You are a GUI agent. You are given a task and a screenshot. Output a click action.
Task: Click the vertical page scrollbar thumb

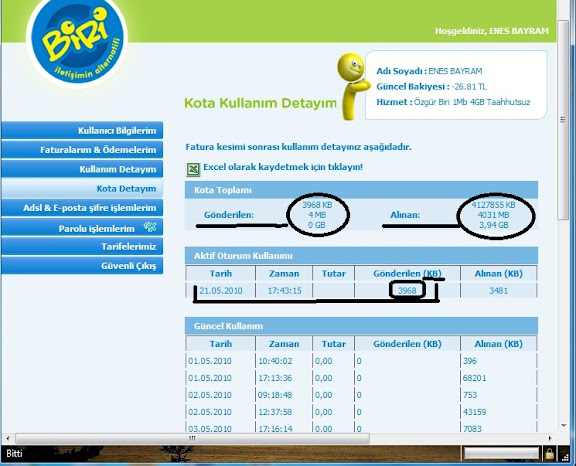point(563,120)
